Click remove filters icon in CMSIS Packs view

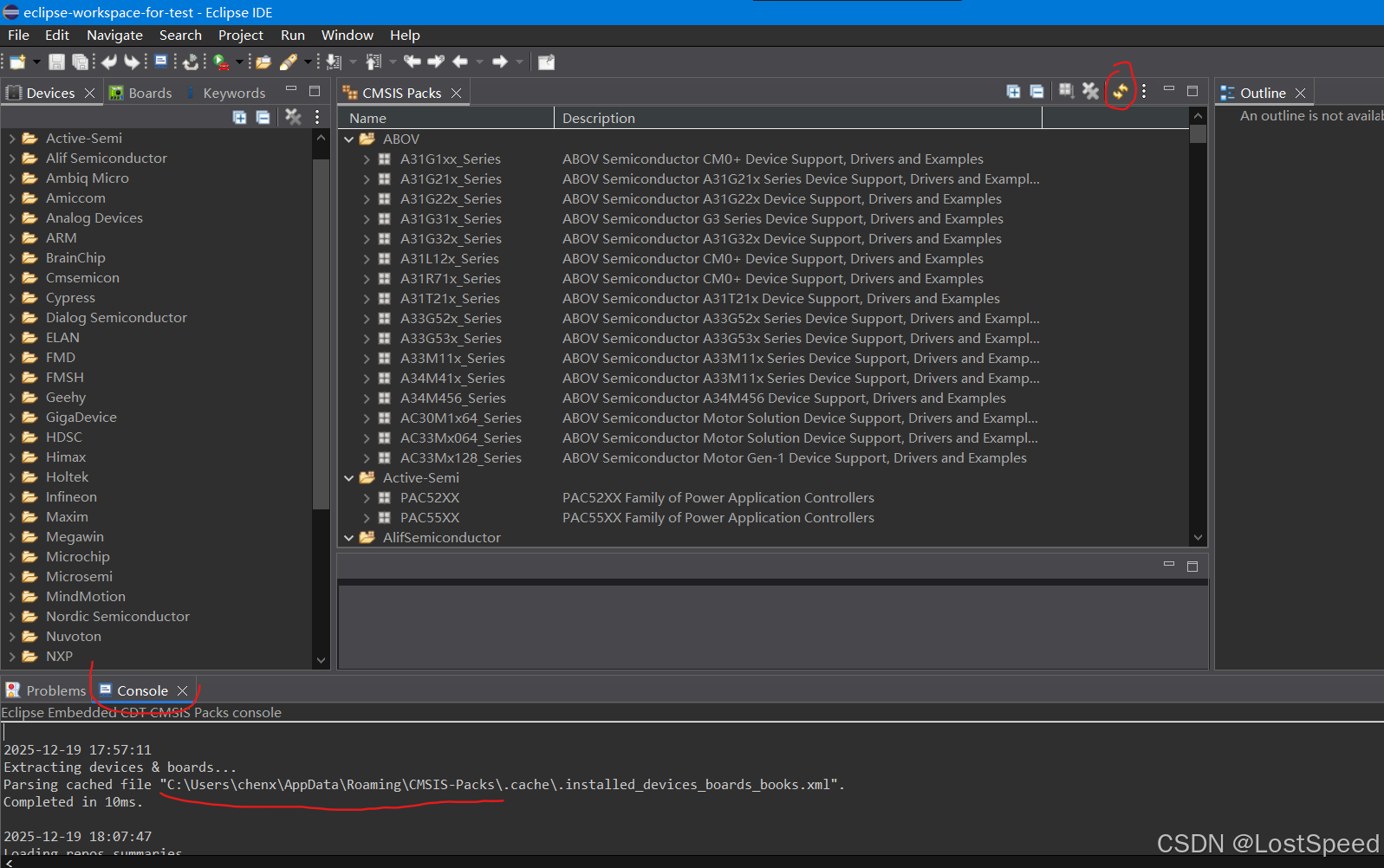(1090, 90)
